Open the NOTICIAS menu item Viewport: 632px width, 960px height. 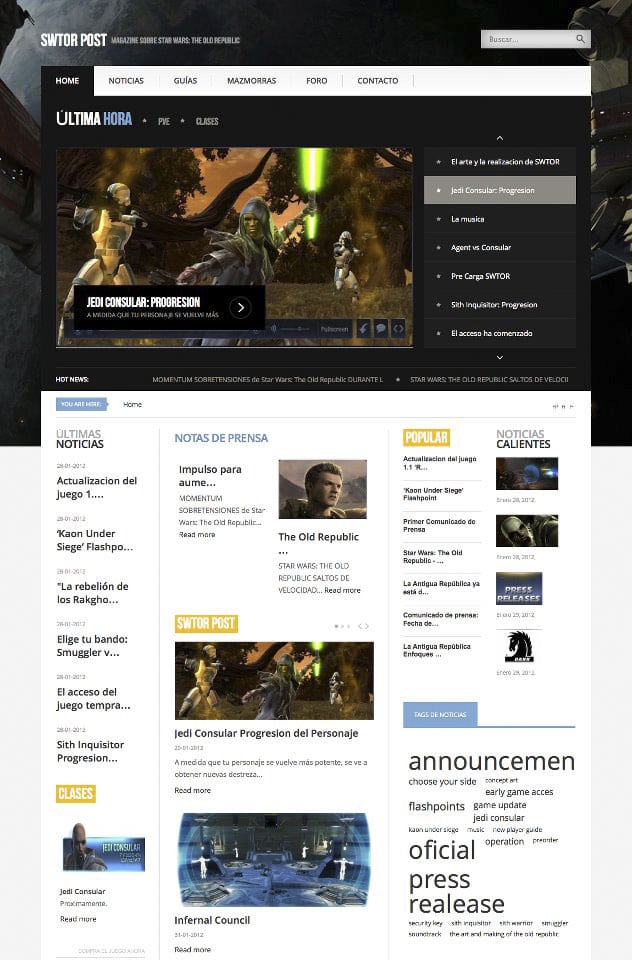coord(126,81)
